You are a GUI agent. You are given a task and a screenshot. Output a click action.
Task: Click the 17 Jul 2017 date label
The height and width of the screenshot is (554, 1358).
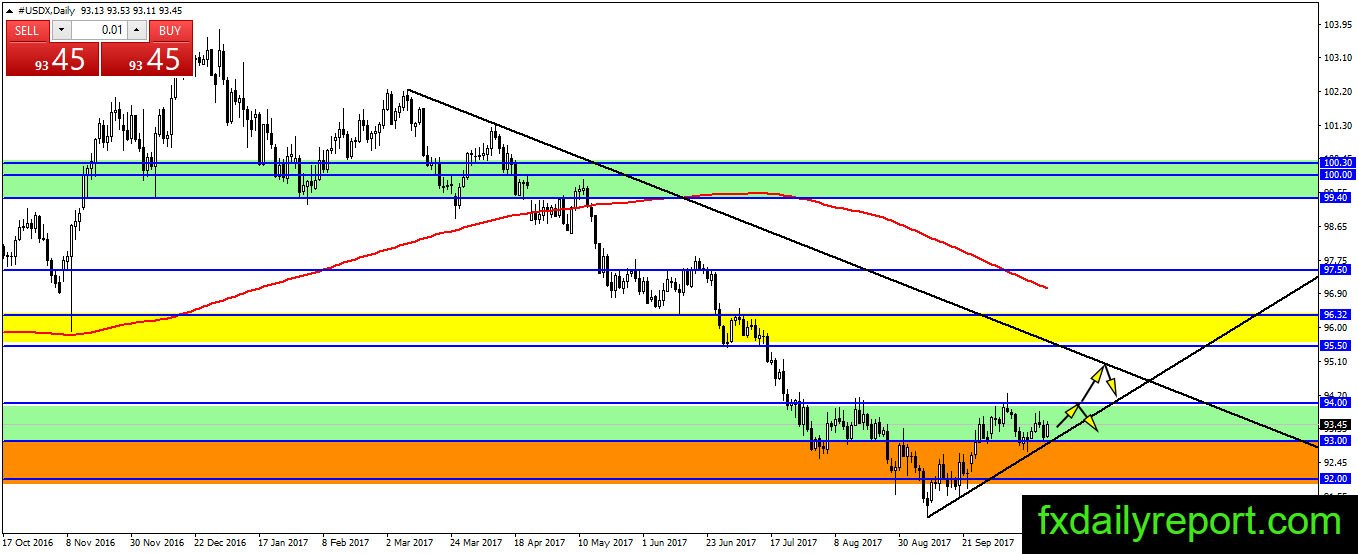pos(792,542)
